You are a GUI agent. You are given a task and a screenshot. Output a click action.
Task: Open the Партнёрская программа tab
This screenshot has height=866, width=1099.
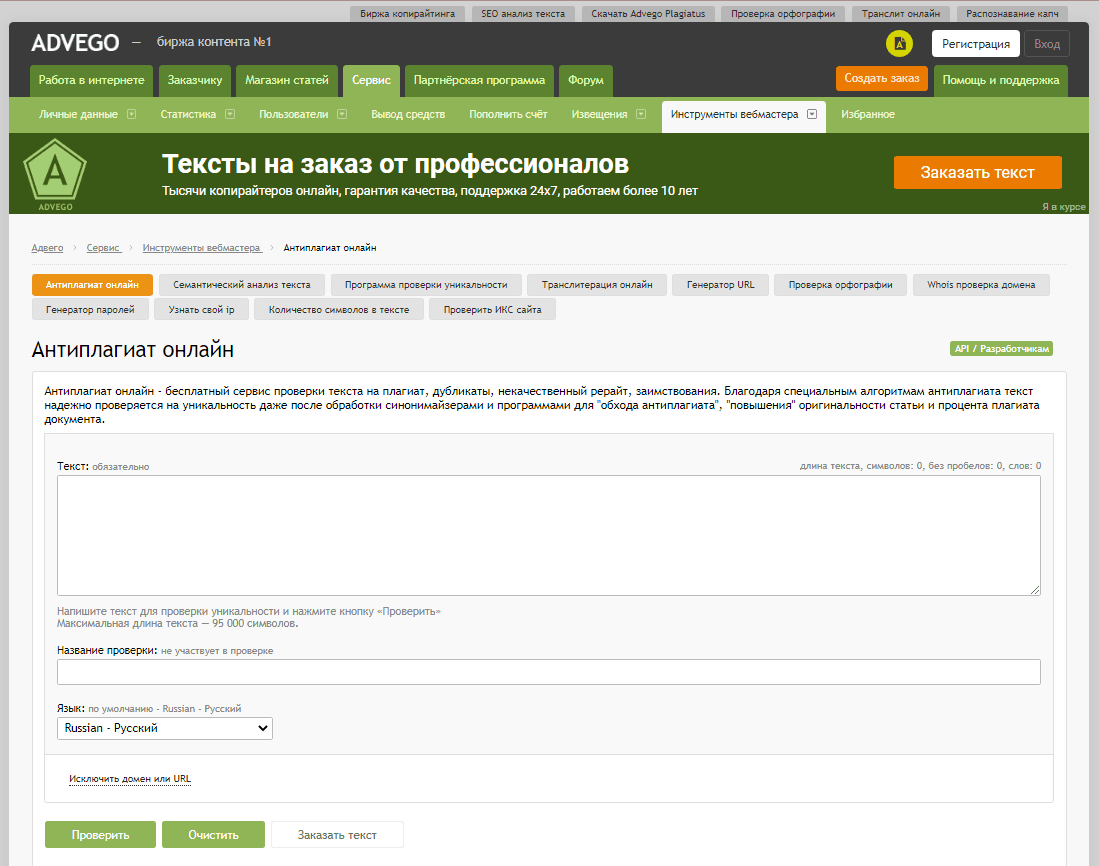tap(479, 81)
